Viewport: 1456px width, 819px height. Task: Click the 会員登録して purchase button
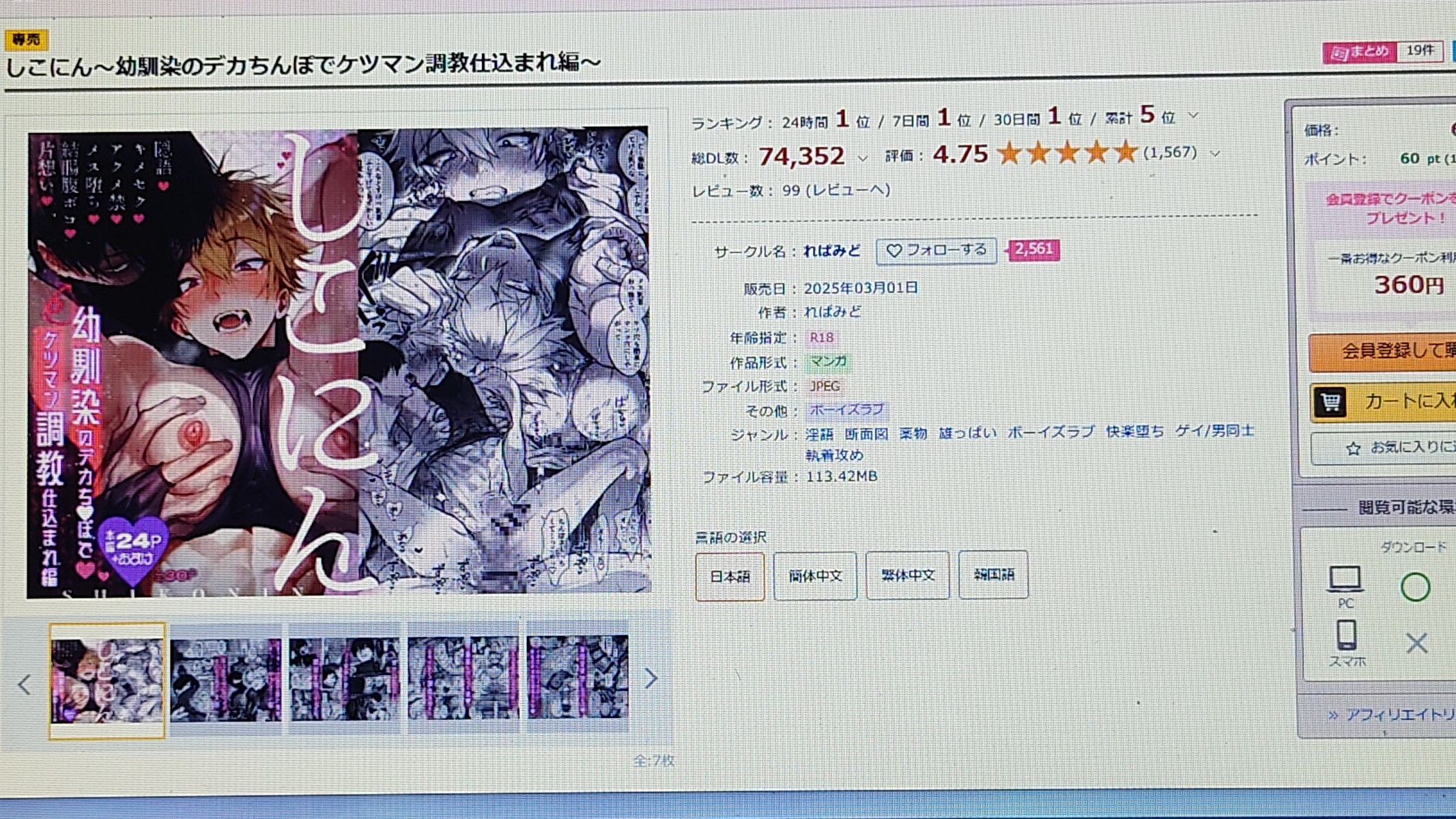(x=1383, y=351)
